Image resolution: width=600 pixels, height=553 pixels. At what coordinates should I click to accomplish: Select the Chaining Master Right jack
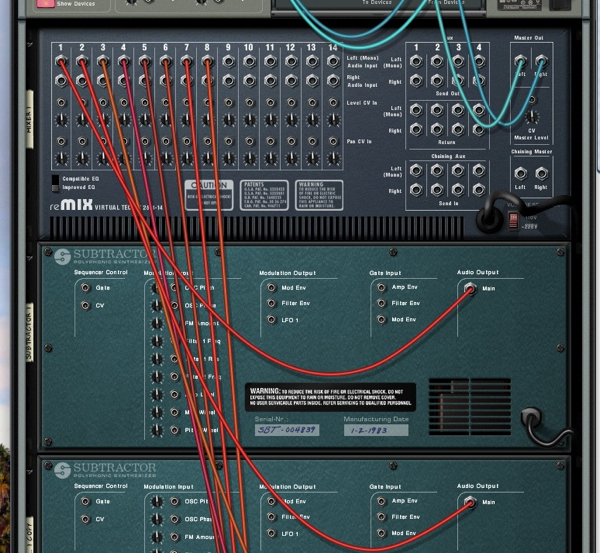[541, 172]
